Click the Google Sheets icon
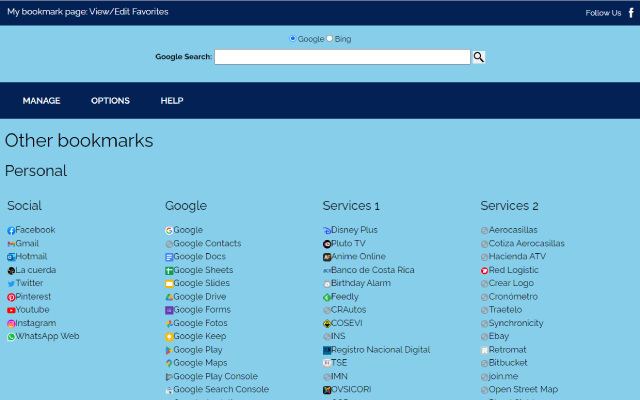This screenshot has height=400, width=640. pos(169,271)
